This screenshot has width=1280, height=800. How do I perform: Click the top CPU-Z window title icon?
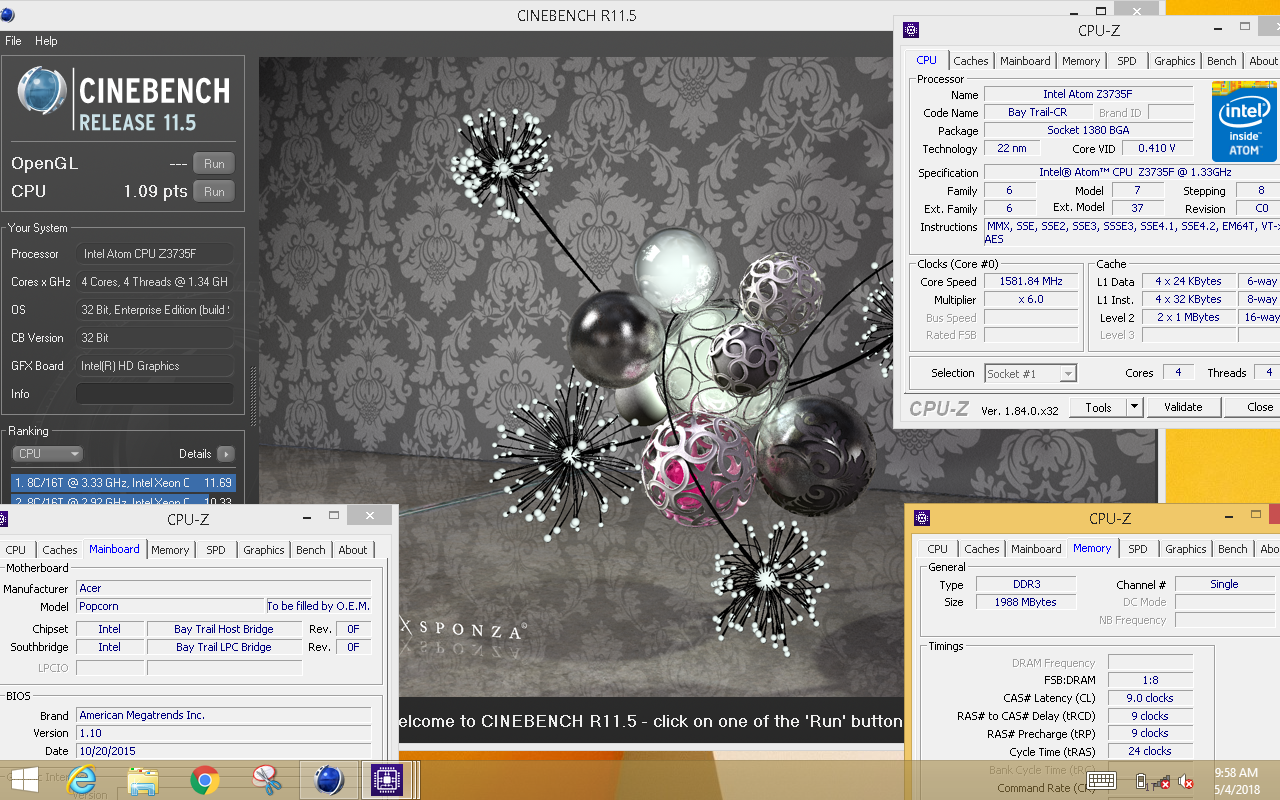click(x=910, y=30)
